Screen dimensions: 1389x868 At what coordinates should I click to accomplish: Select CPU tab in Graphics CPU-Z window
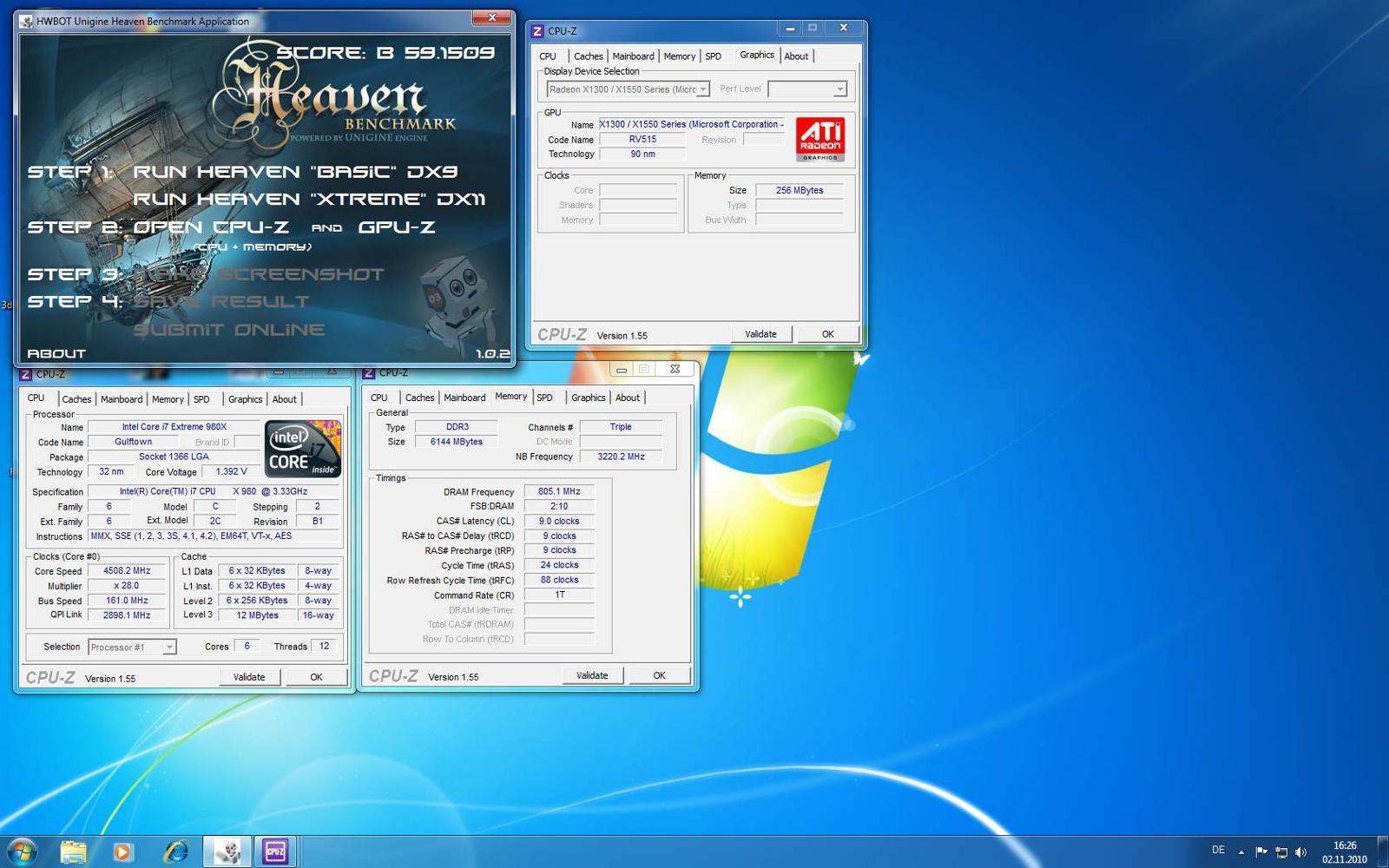548,56
